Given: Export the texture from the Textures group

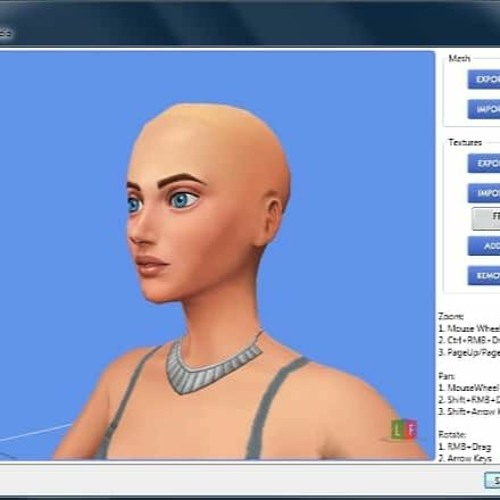Looking at the screenshot, I should 484,163.
